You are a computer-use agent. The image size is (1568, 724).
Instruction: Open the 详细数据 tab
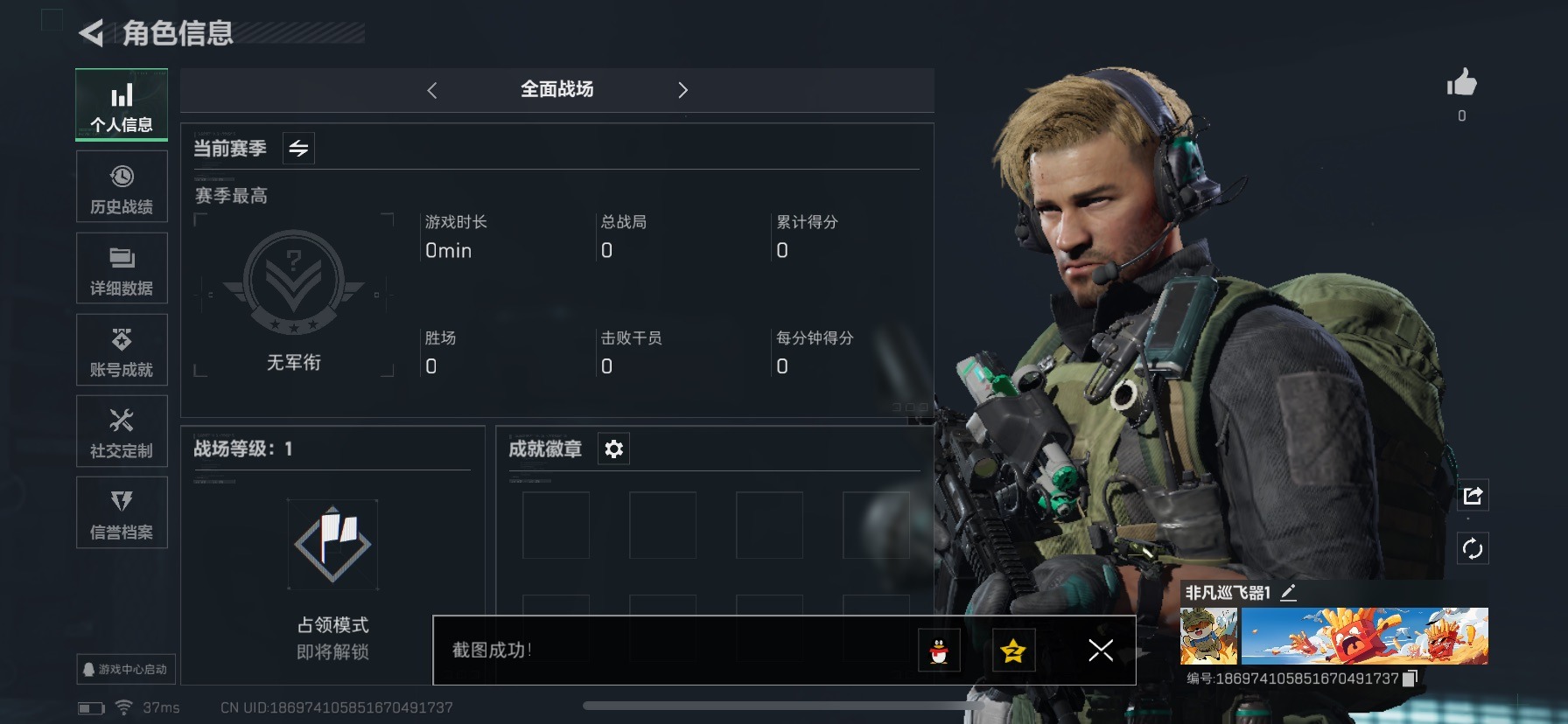point(122,268)
